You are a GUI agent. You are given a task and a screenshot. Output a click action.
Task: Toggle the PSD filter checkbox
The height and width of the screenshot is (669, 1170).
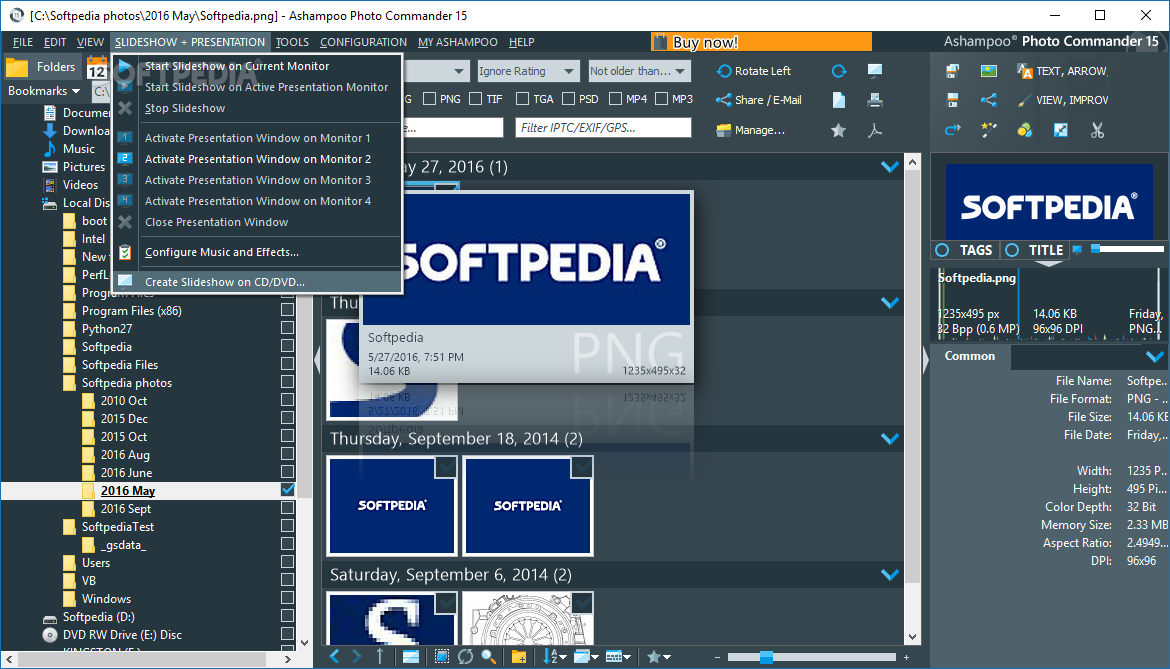(x=569, y=98)
